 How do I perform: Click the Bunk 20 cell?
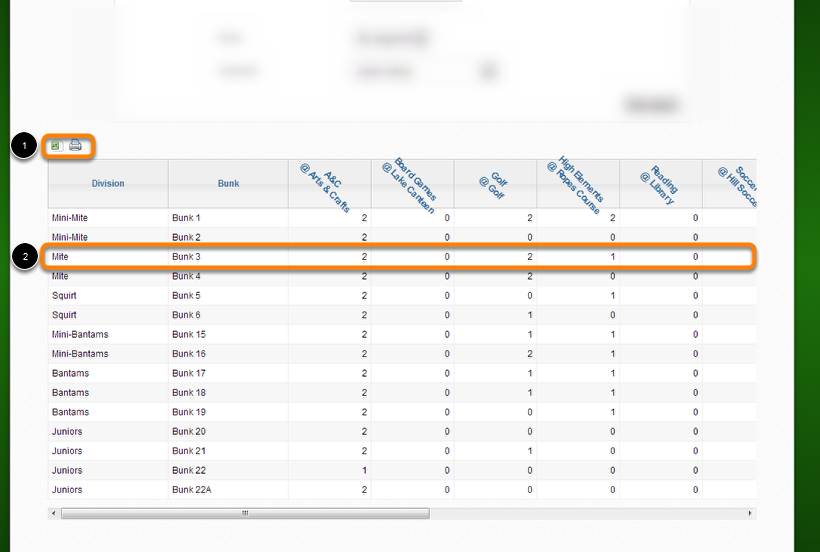189,431
